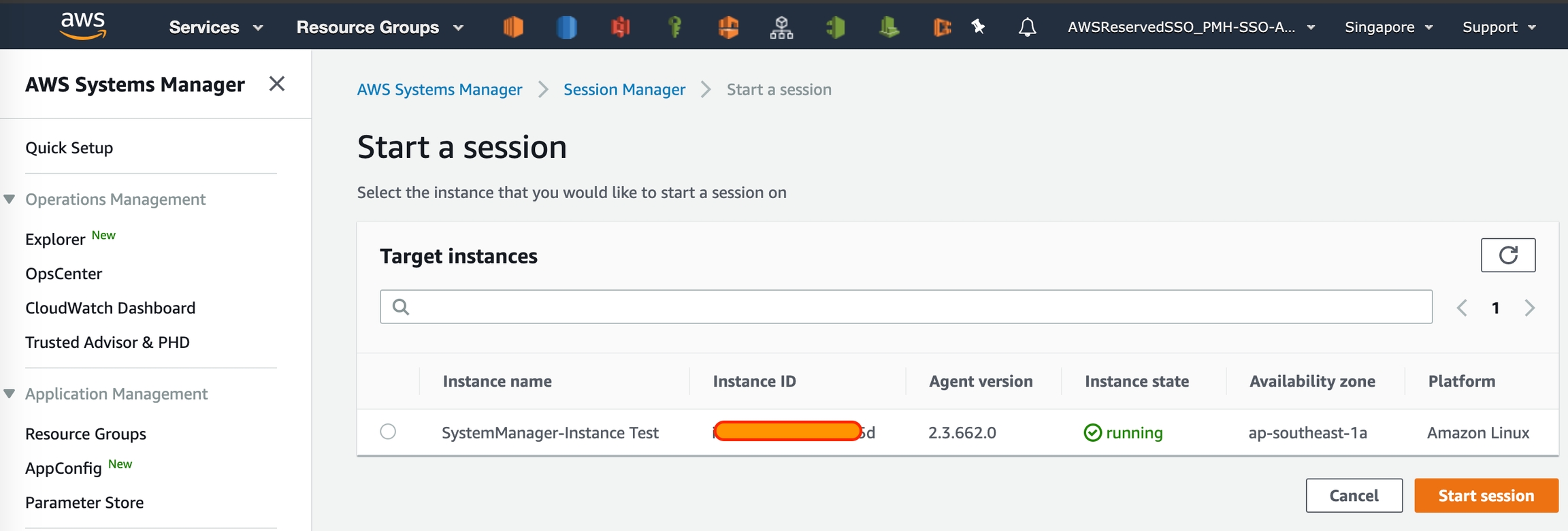
Task: Open the blue RDS shortcut icon
Action: [x=566, y=27]
